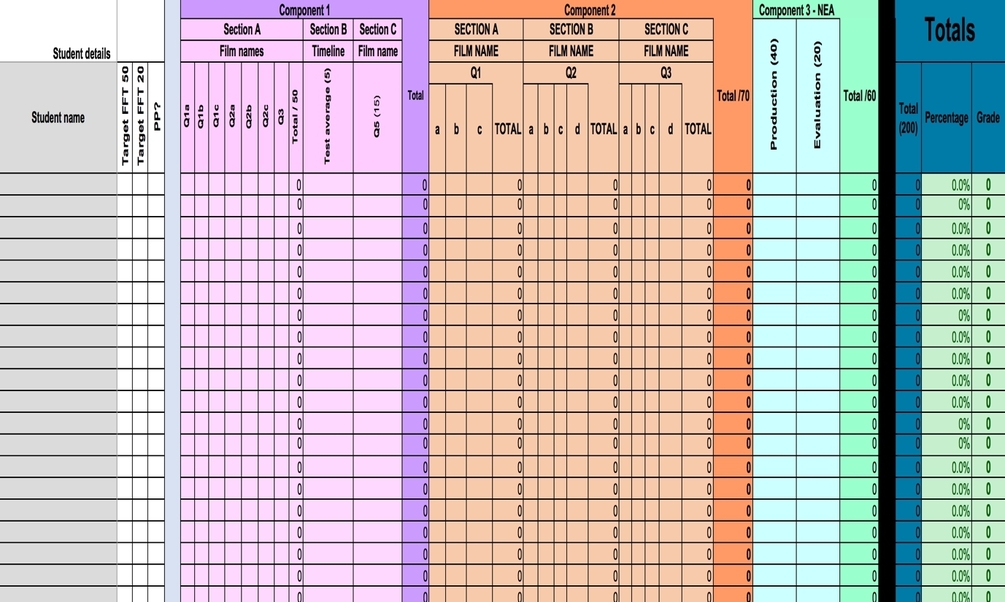This screenshot has height=602, width=1005.
Task: Click 'Section A' under Component 1
Action: (242, 29)
